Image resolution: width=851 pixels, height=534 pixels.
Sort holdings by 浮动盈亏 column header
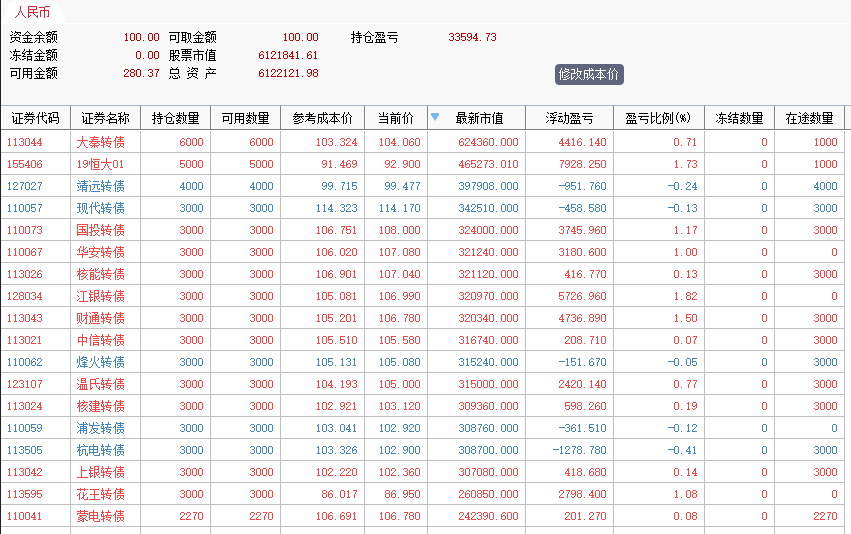click(569, 118)
